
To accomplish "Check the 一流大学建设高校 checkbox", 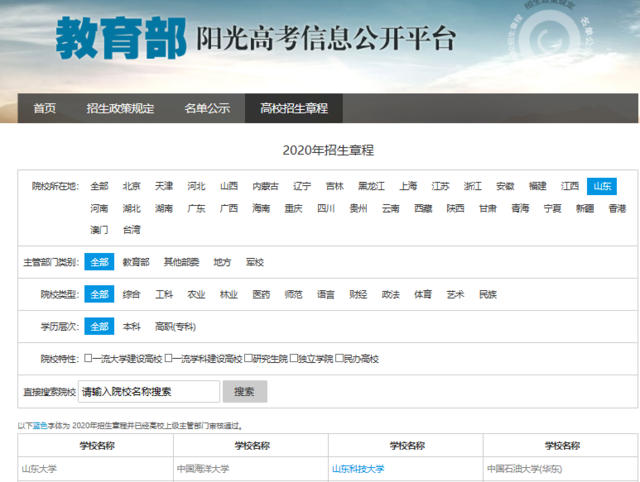I will [x=88, y=358].
